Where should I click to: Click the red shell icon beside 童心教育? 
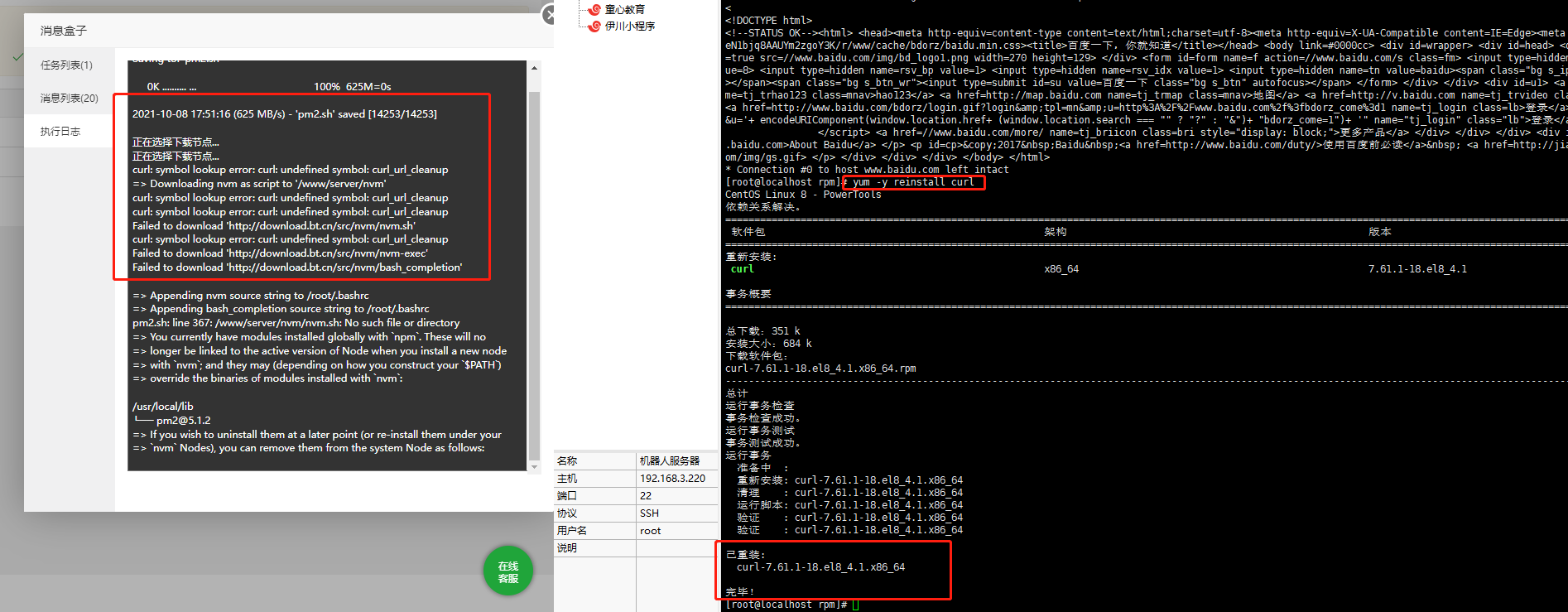point(594,10)
